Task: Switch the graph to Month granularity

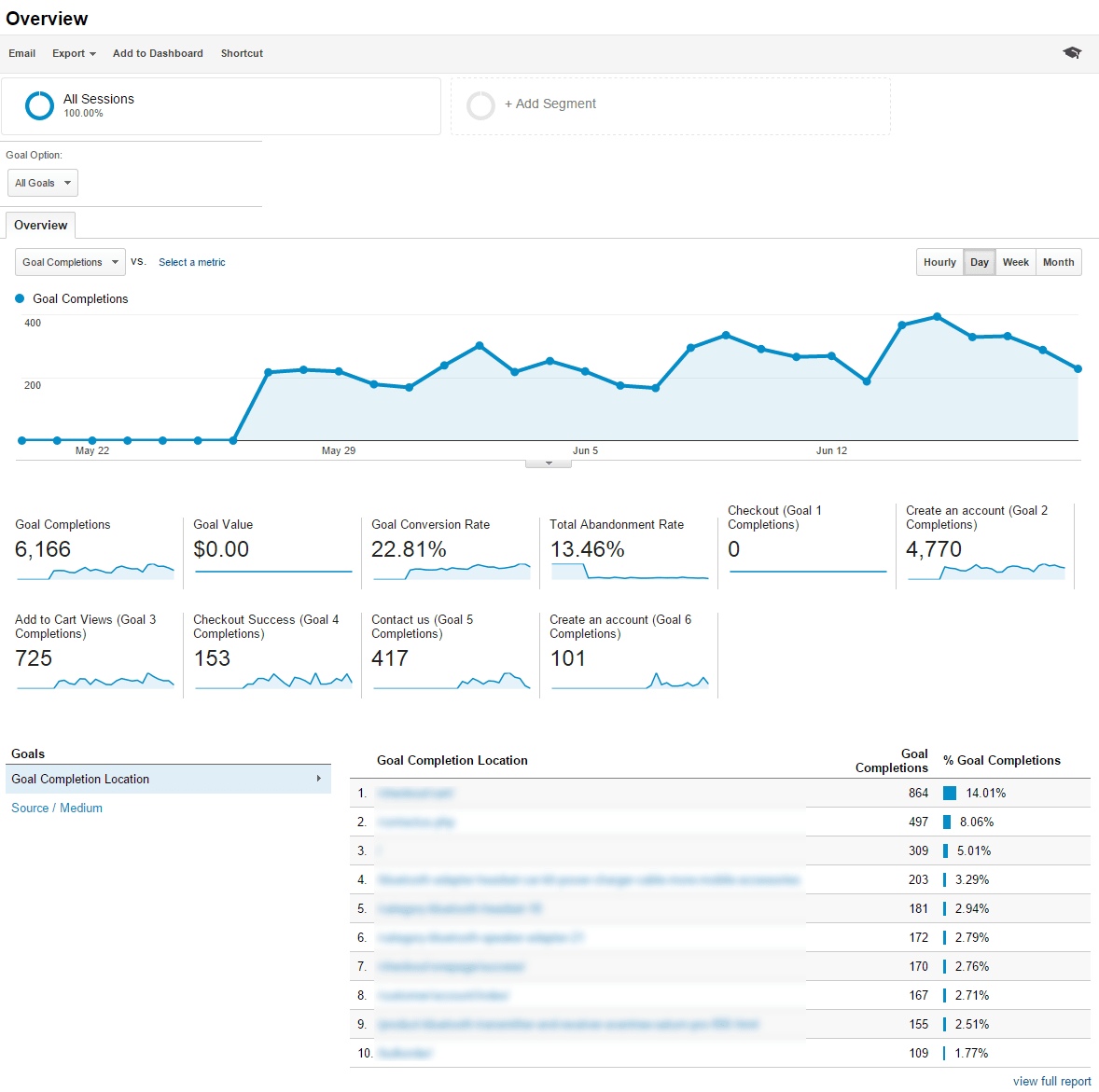Action: [x=1058, y=262]
